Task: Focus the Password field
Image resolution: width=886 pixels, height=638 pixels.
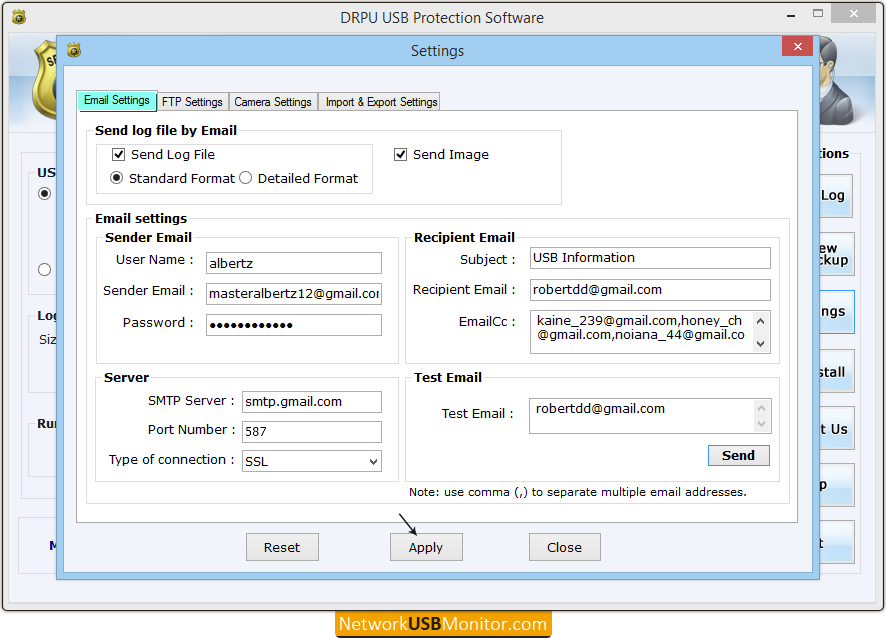Action: pyautogui.click(x=294, y=325)
